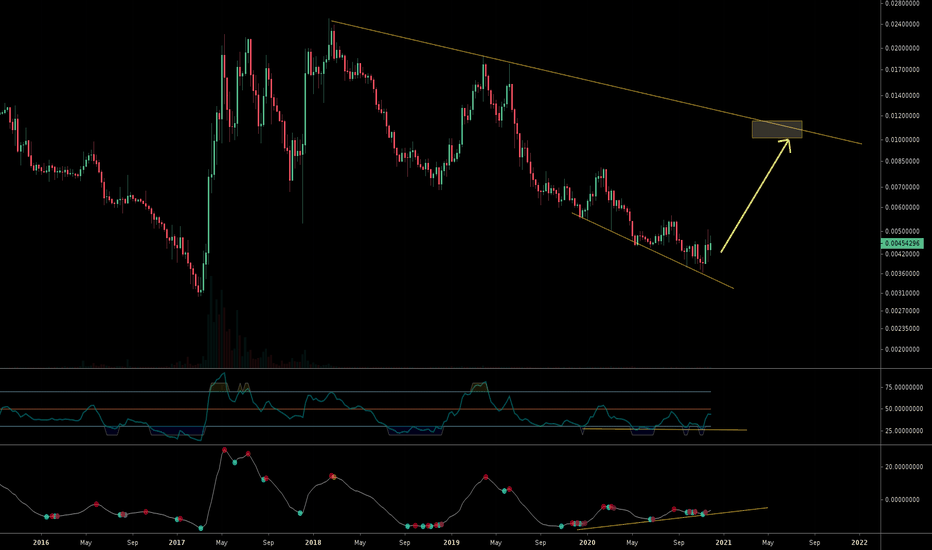Click the 2018 year label on time axis
The image size is (932, 550).
coord(313,542)
